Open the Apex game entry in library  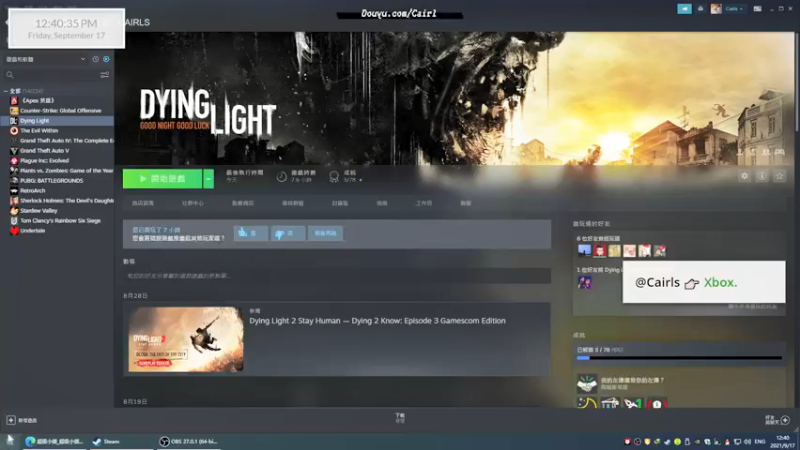click(37, 101)
